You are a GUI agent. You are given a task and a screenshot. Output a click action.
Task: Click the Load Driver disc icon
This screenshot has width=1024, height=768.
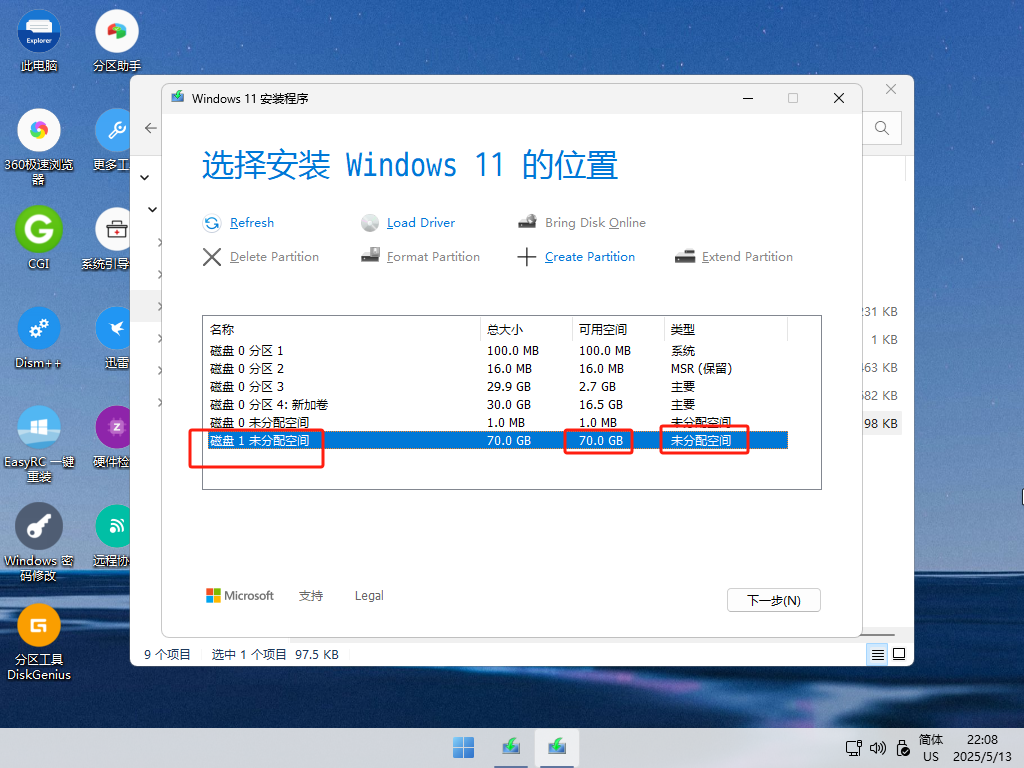tap(370, 223)
